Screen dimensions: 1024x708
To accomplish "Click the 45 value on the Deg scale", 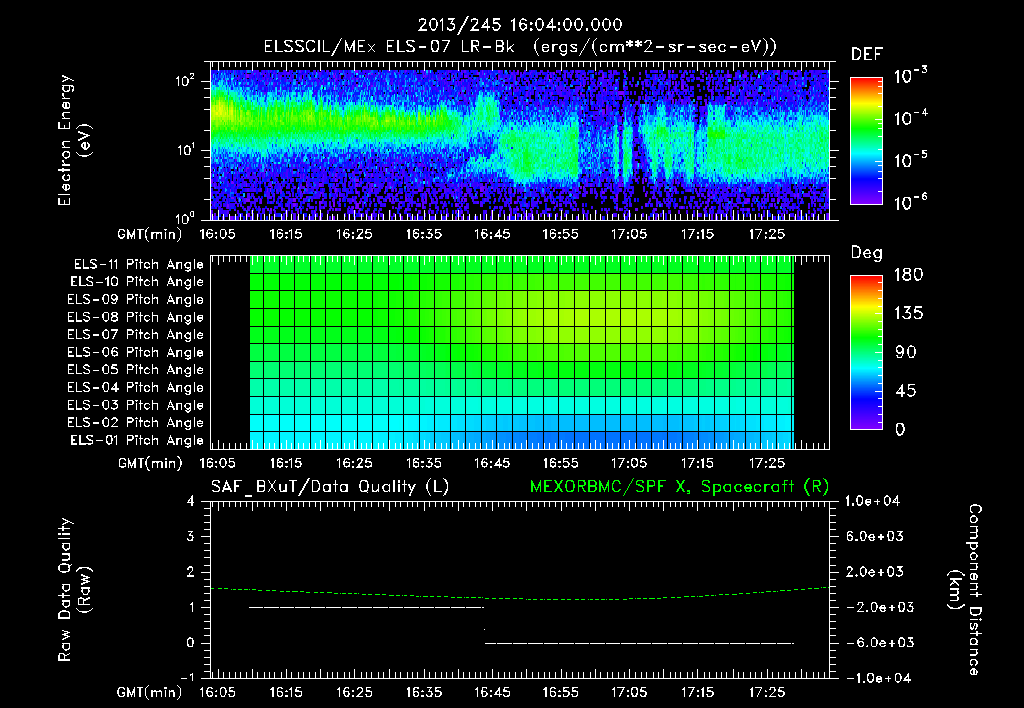I will coord(905,391).
